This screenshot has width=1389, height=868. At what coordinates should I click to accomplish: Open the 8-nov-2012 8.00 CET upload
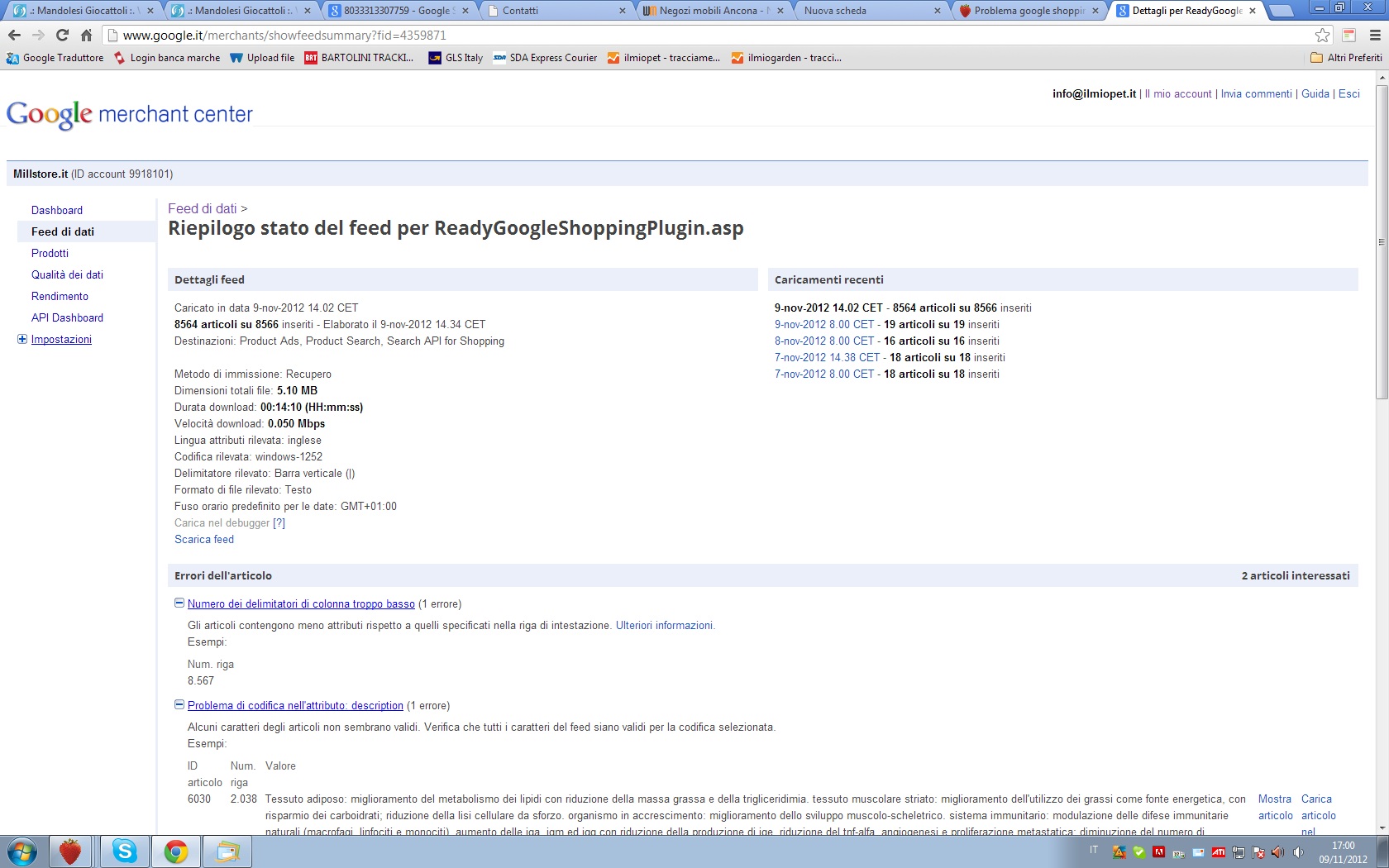824,341
